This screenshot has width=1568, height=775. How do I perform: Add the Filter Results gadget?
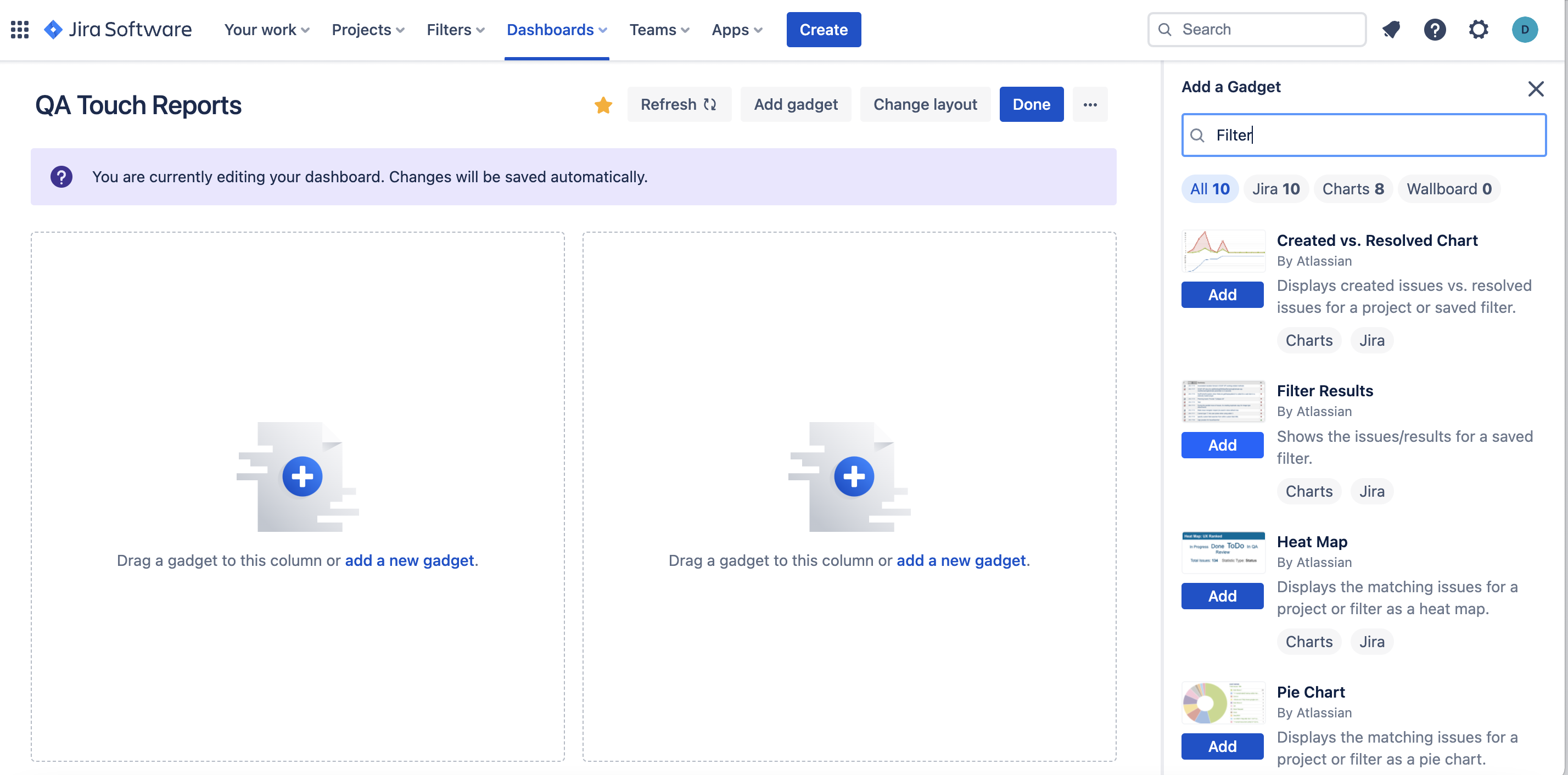(1222, 445)
